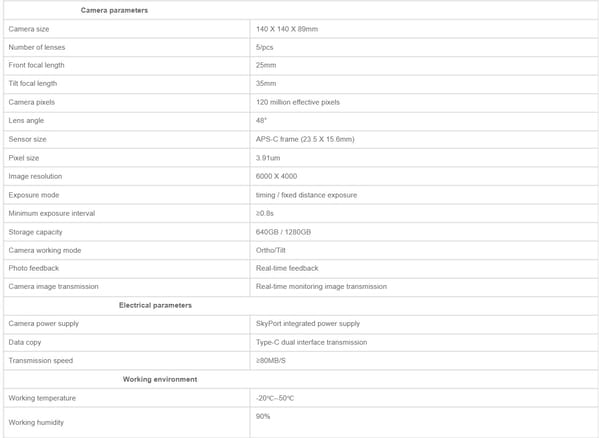Select the 640GB / 1280GB storage value
The width and height of the screenshot is (600, 438).
point(284,231)
